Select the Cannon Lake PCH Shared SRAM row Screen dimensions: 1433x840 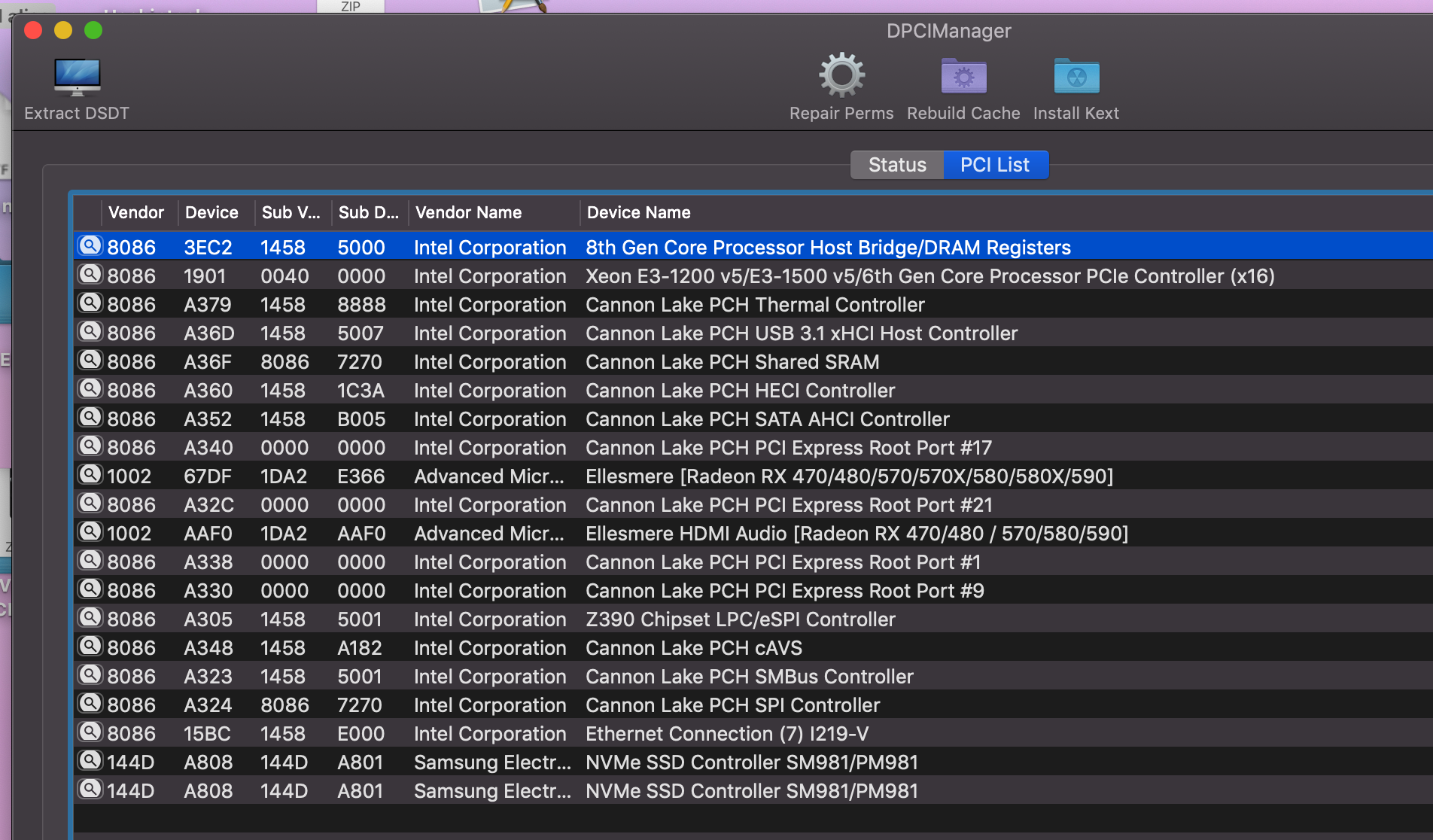point(753,361)
